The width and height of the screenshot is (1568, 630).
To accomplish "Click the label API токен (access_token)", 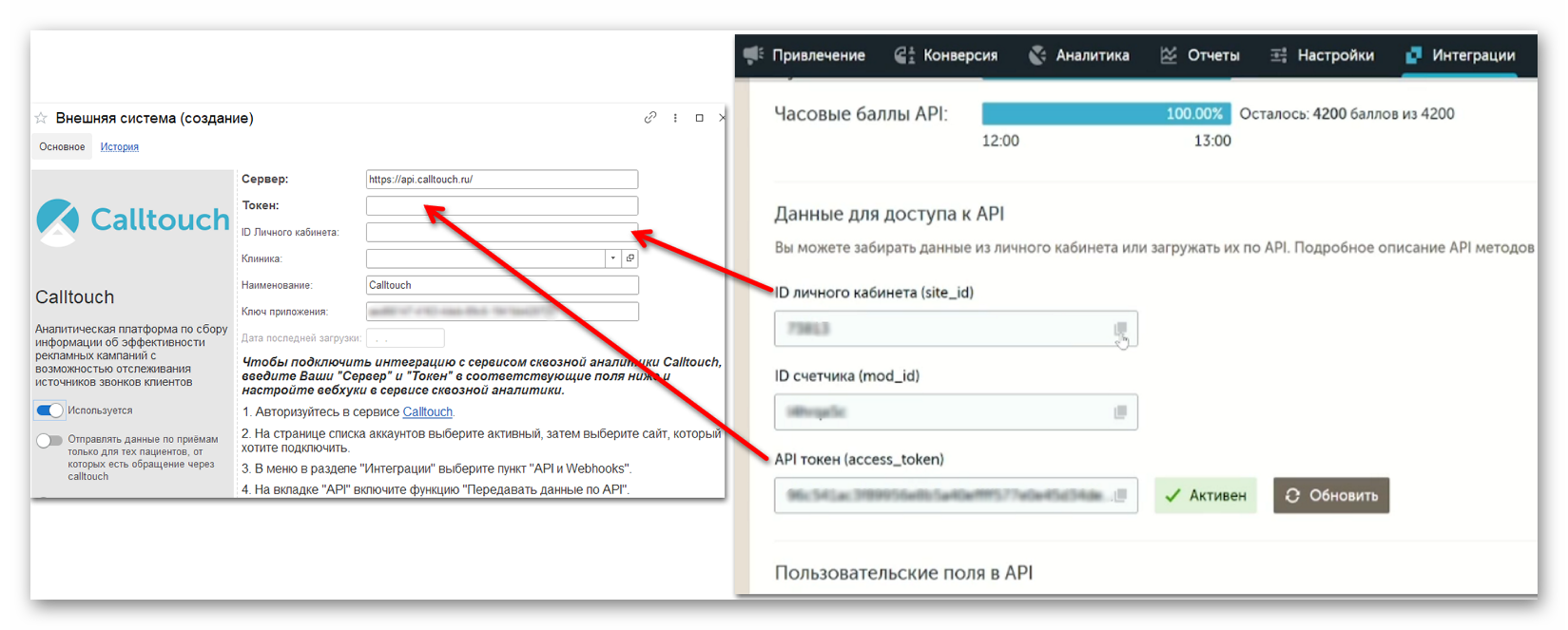I will pyautogui.click(x=859, y=460).
